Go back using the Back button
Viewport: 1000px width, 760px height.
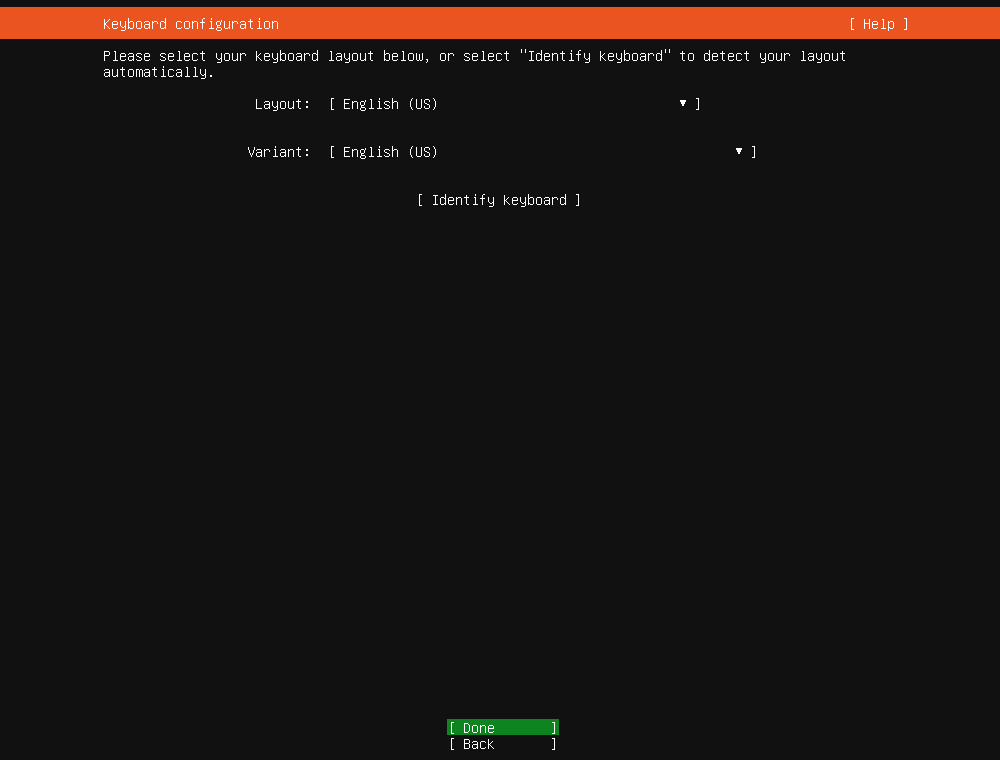[503, 744]
